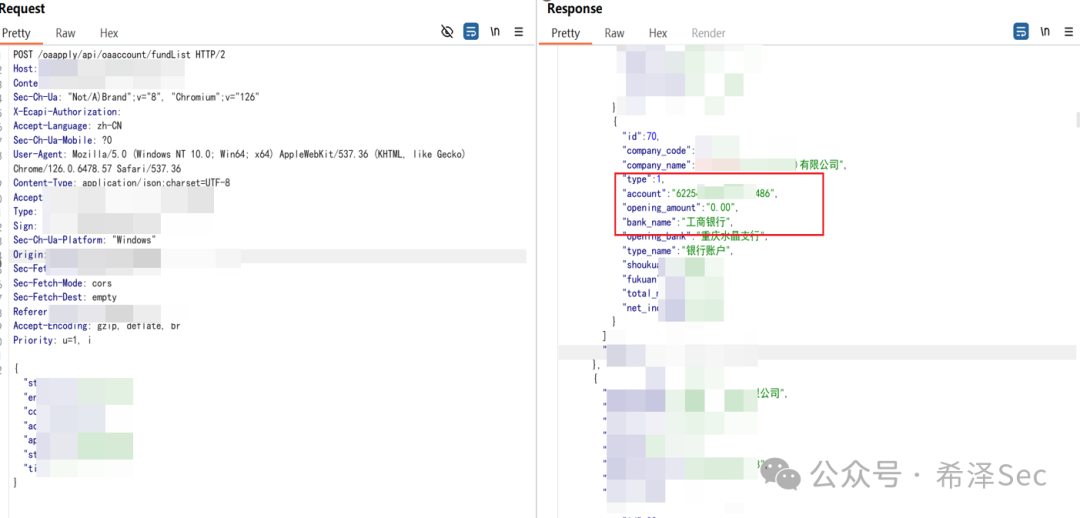The width and height of the screenshot is (1080, 518).
Task: Open the Response pane hamburger options menu
Action: pyautogui.click(x=1068, y=32)
